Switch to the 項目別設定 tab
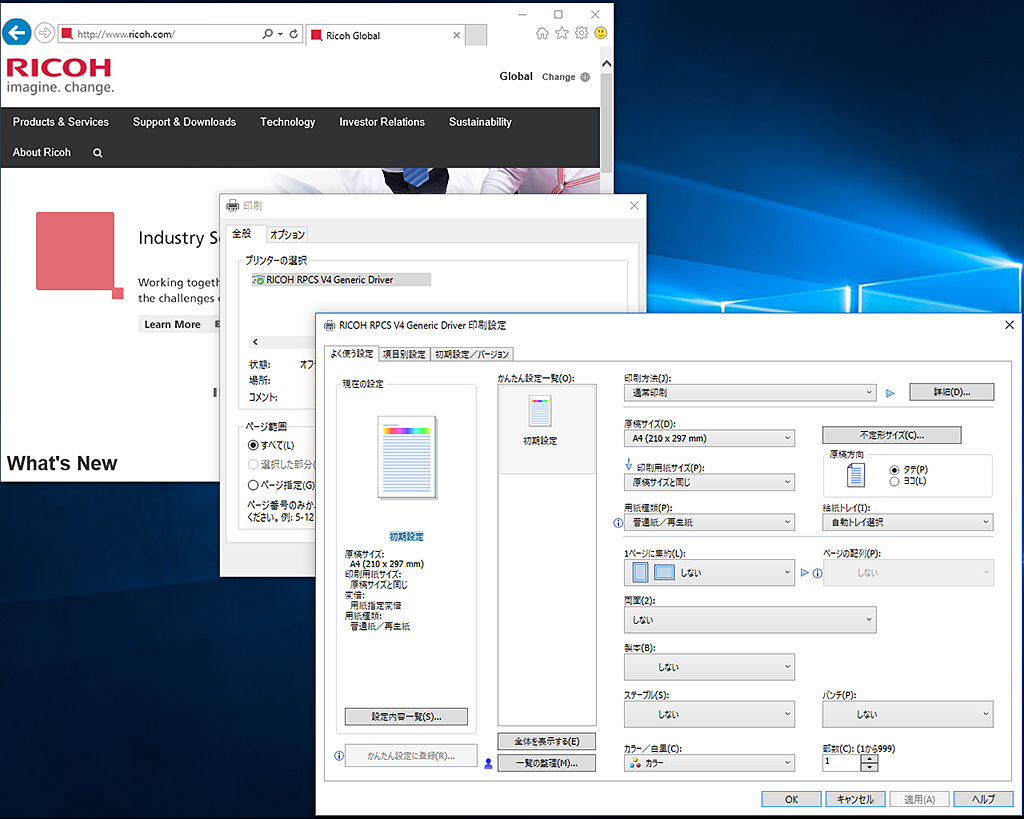The image size is (1024, 819). tap(404, 354)
